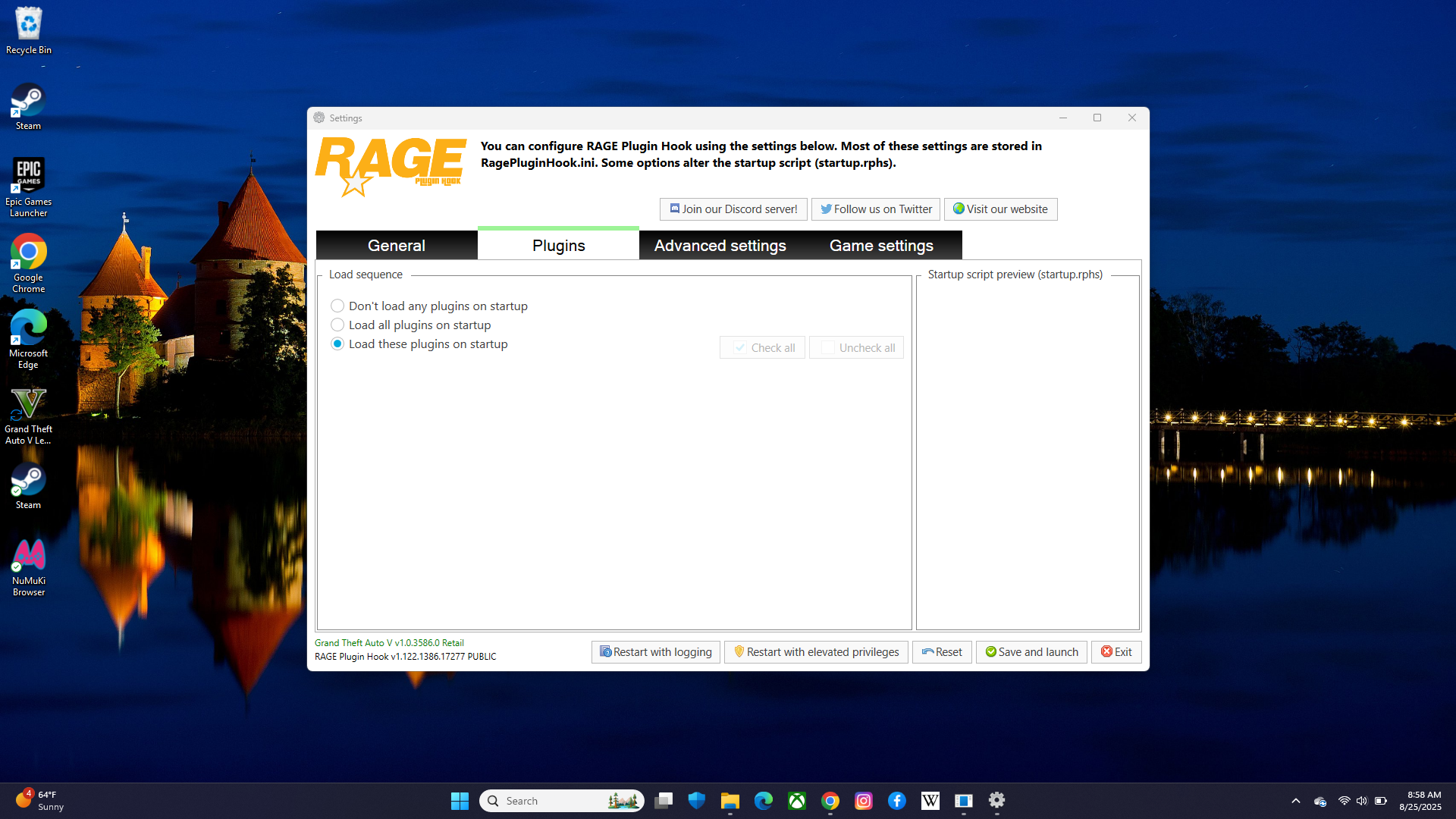Expand hidden system tray icons chevron
Screen dimensions: 1456x819
coord(1296,801)
